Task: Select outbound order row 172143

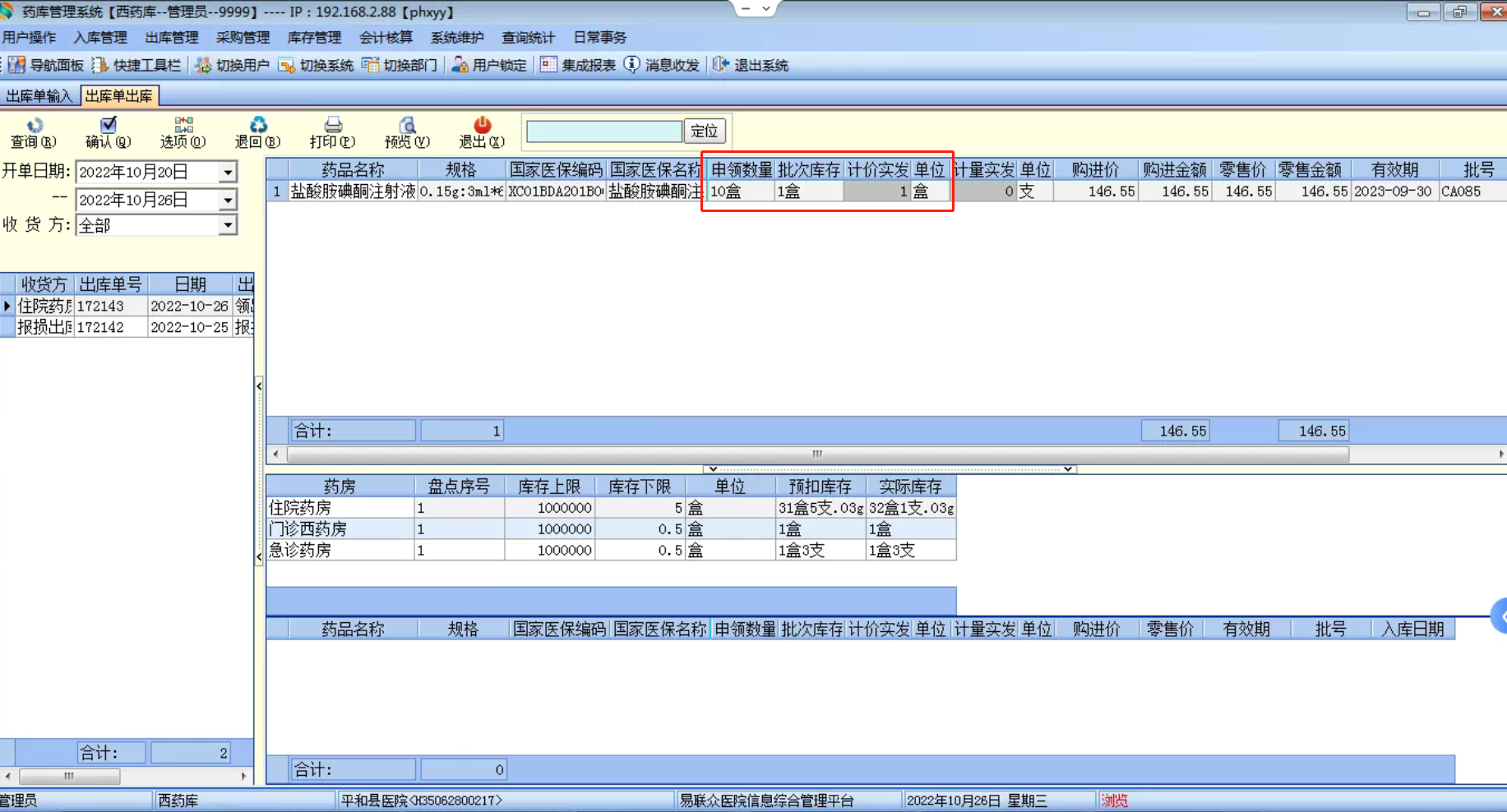Action: 127,306
